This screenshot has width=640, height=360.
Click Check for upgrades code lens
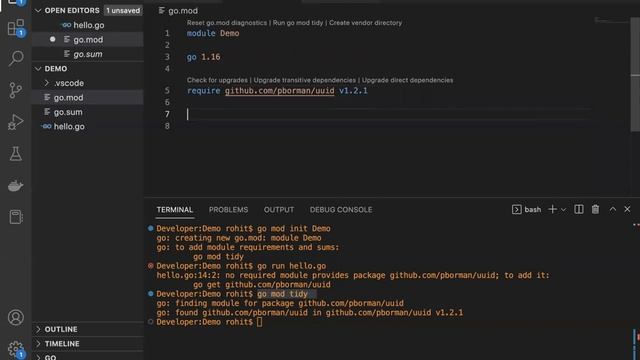click(217, 80)
